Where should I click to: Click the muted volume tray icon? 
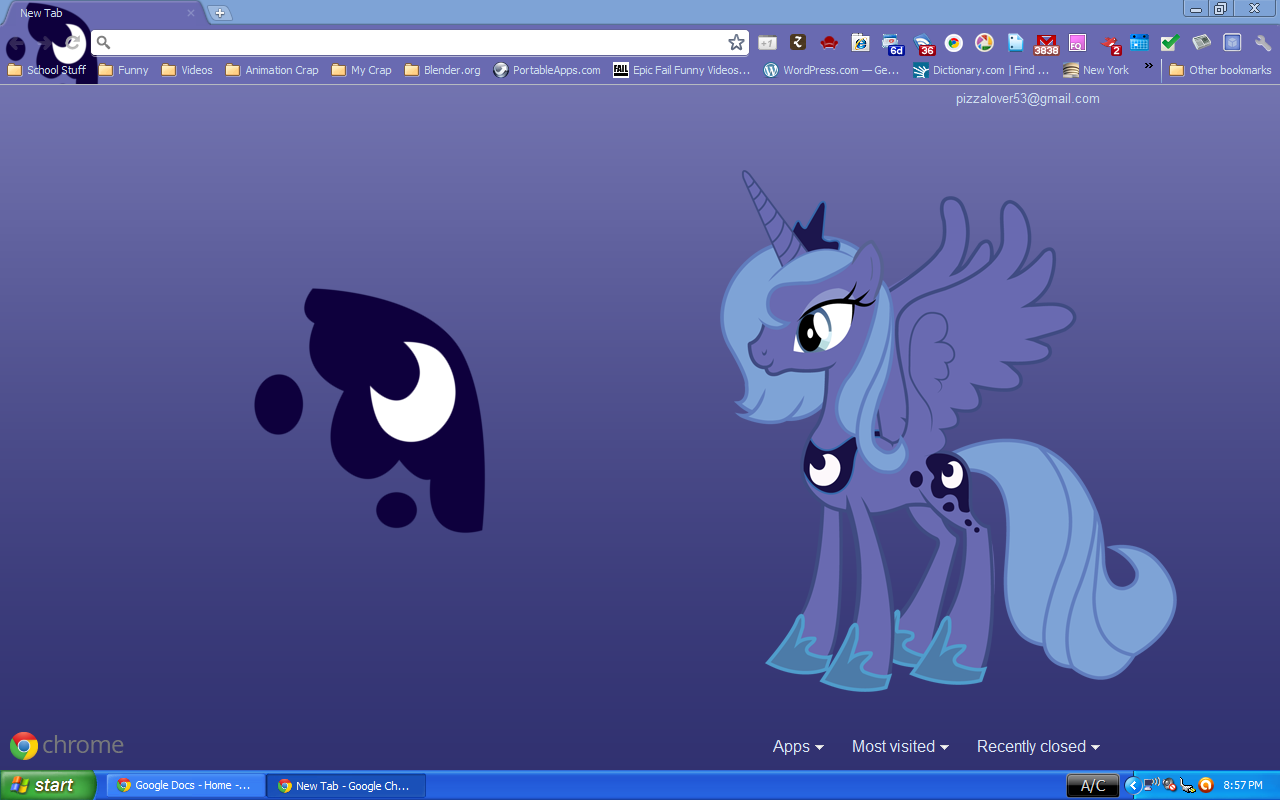[x=1169, y=785]
